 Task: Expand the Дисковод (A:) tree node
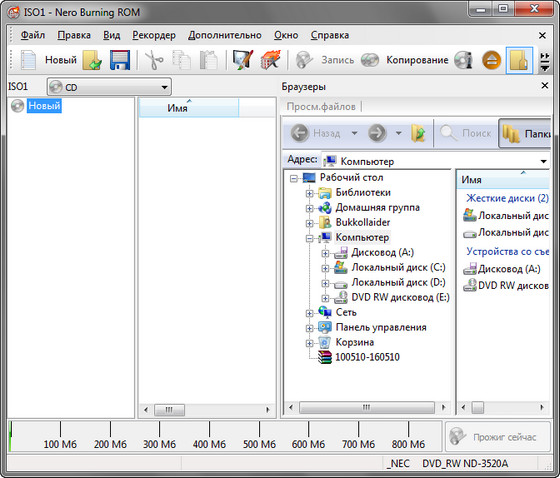click(x=325, y=253)
